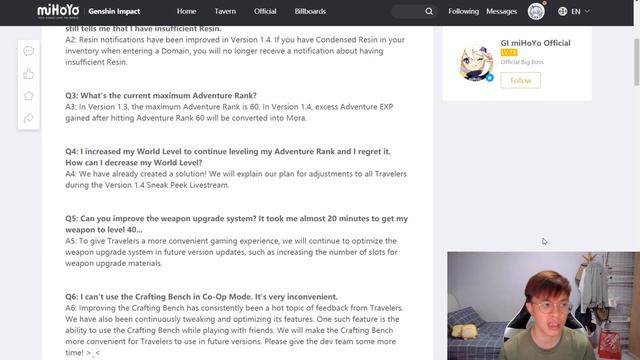Screen dimensions: 640x360
Task: Open the GI miHoYo Official avatar
Action: pos(475,63)
